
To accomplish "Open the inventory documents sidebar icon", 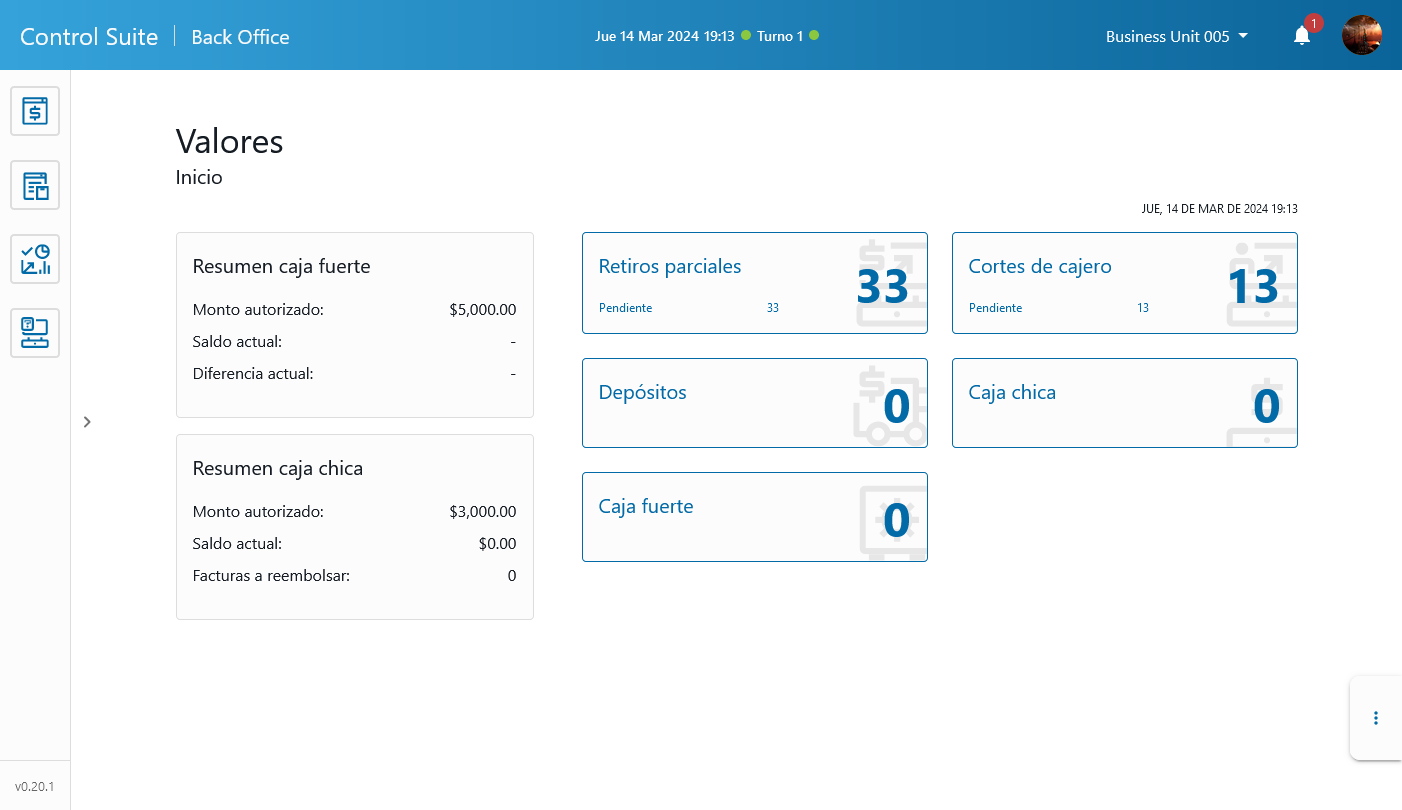I will point(35,185).
